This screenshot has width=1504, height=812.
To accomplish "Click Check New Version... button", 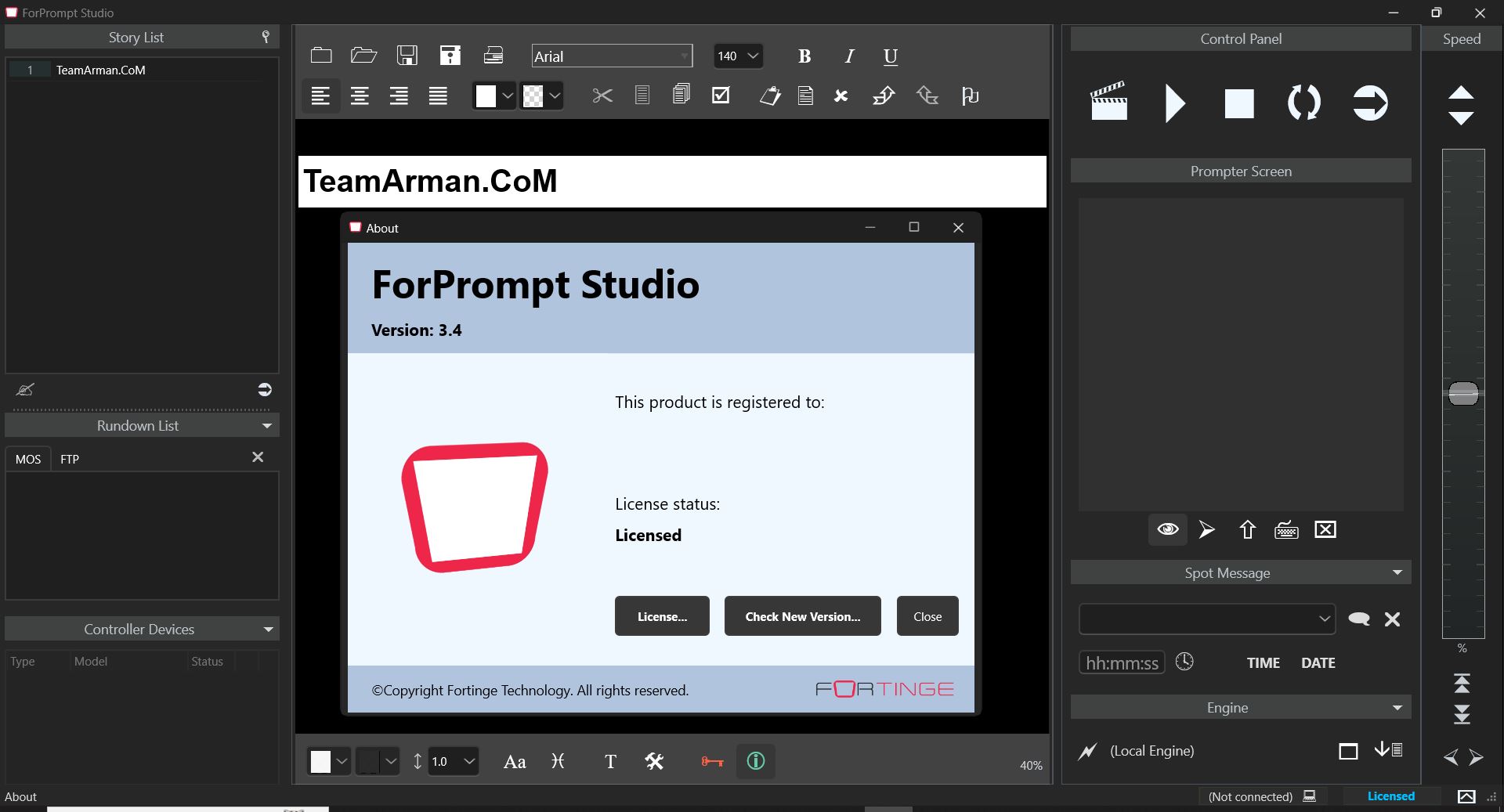I will (x=803, y=616).
